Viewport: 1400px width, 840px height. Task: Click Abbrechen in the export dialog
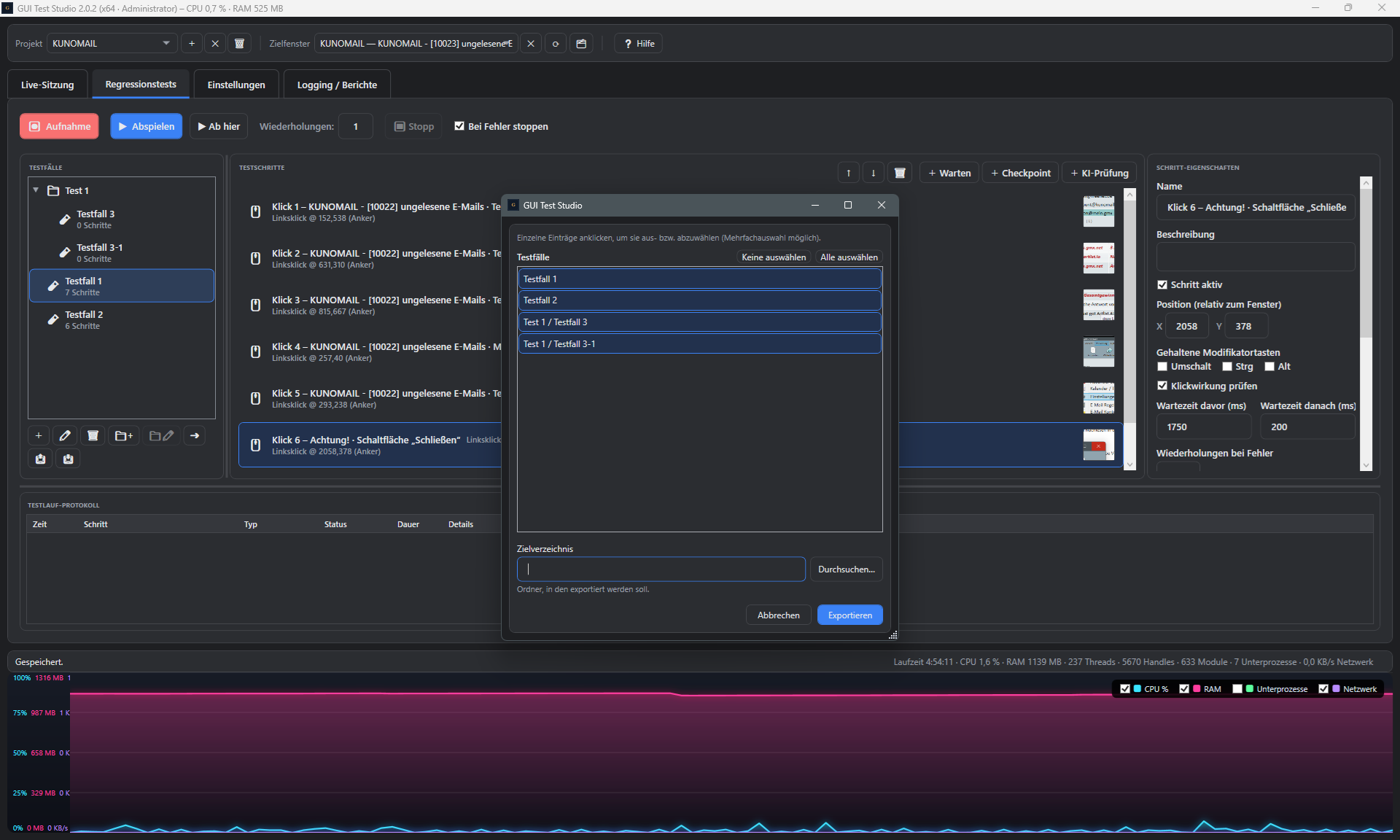(x=779, y=615)
